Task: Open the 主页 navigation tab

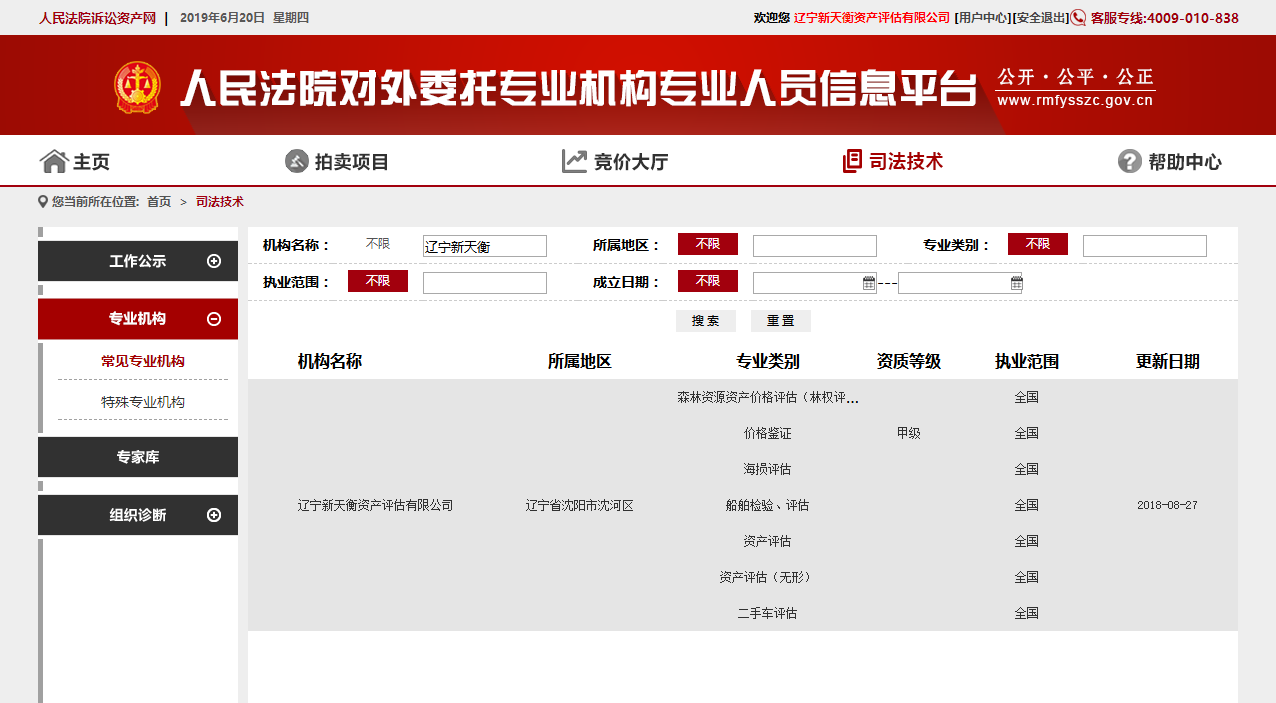Action: tap(75, 161)
